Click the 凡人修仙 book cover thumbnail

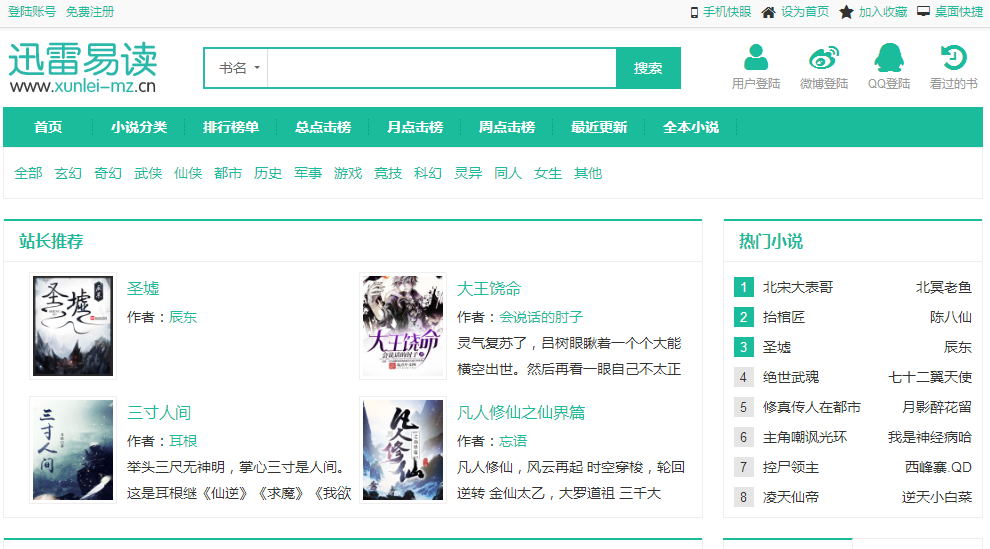coord(403,450)
